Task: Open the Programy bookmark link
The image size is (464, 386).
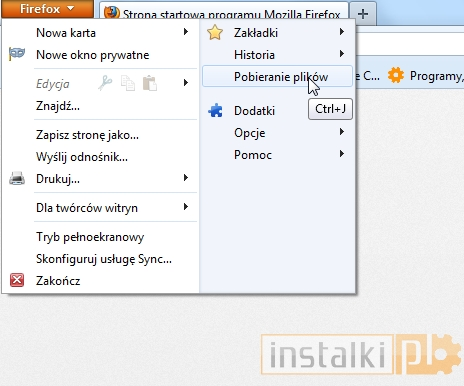Action: (436, 76)
